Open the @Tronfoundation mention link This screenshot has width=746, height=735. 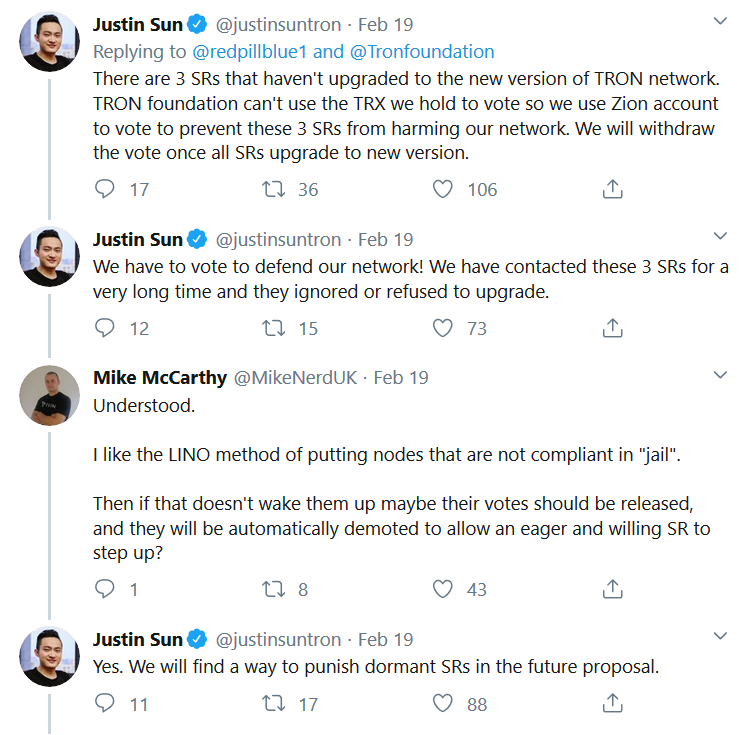(422, 51)
